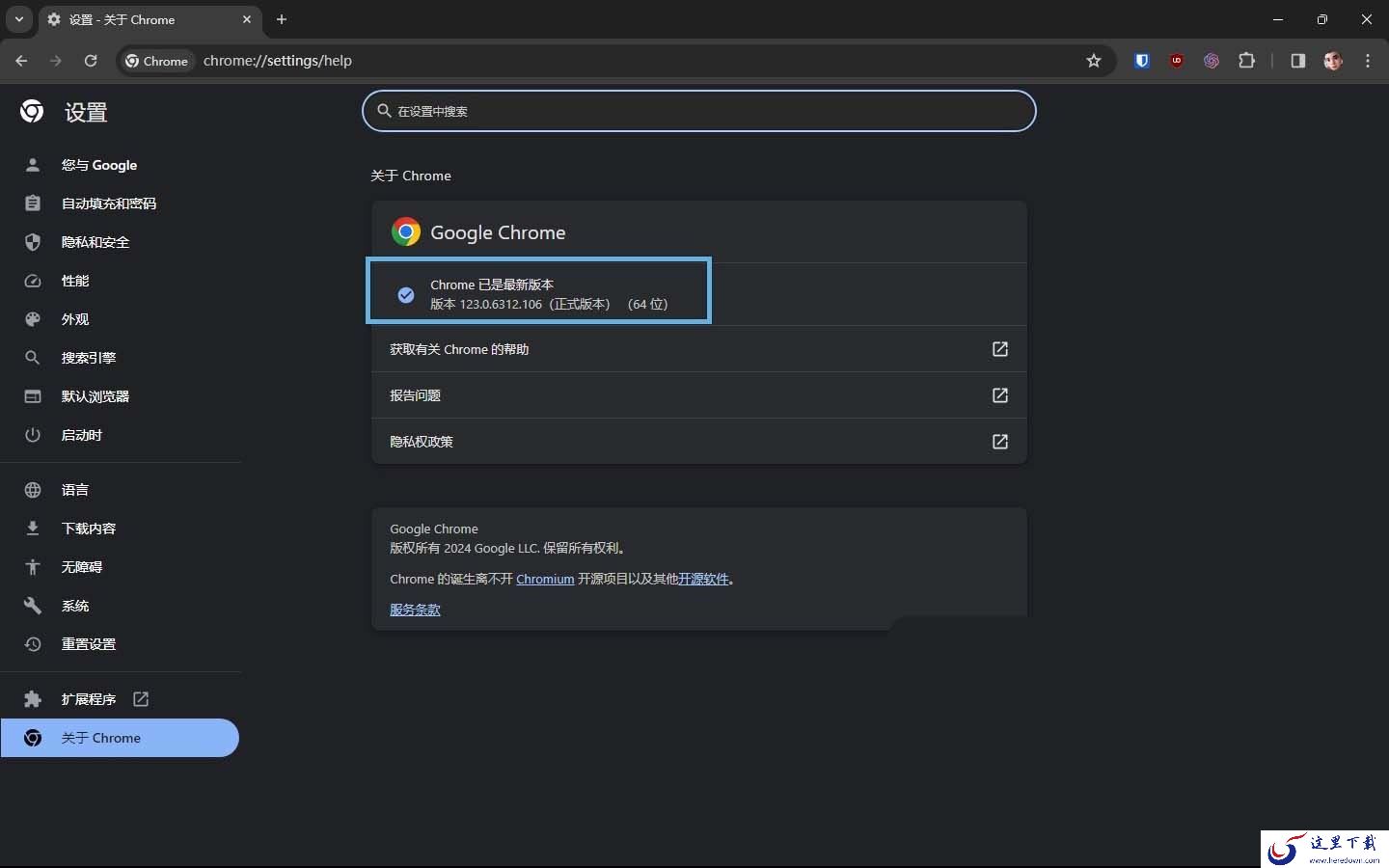The image size is (1389, 868).
Task: Open the tab search dropdown arrow
Action: [x=19, y=19]
